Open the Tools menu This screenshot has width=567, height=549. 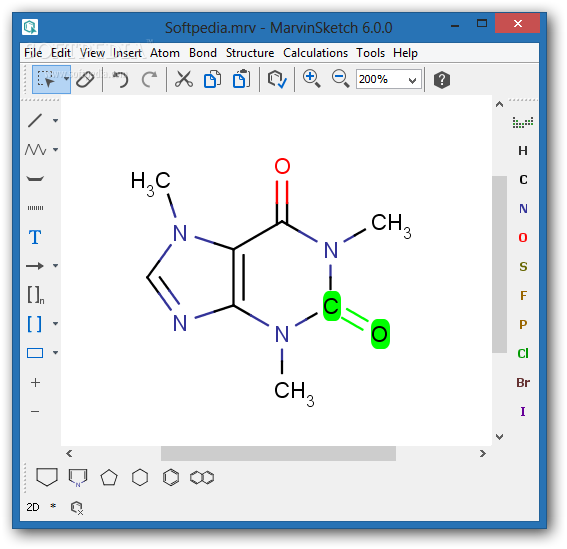370,53
